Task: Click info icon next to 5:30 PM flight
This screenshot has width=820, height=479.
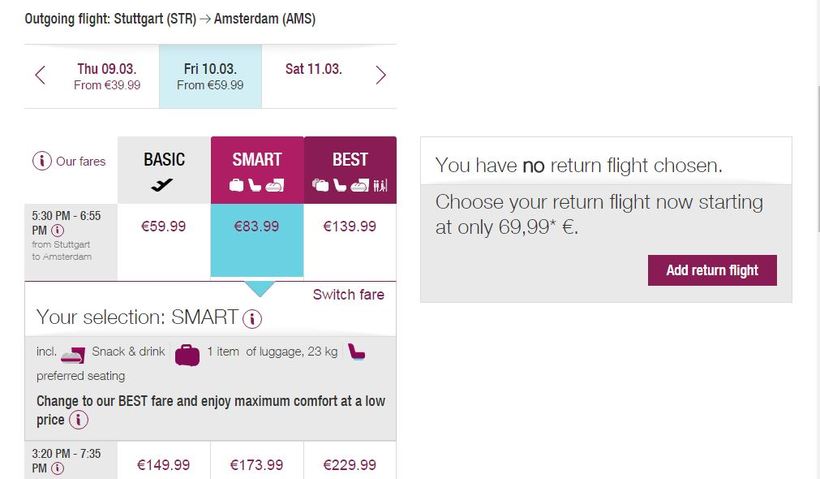Action: (57, 230)
